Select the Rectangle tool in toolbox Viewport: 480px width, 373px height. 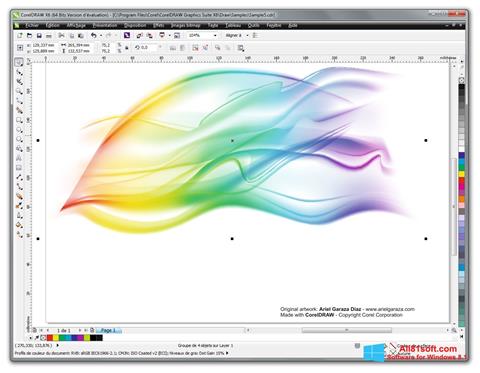pos(19,120)
